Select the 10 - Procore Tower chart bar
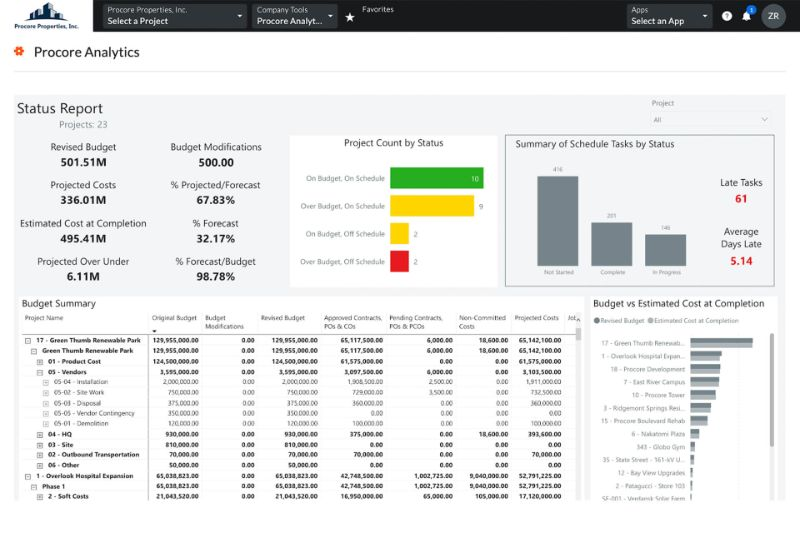 point(703,395)
